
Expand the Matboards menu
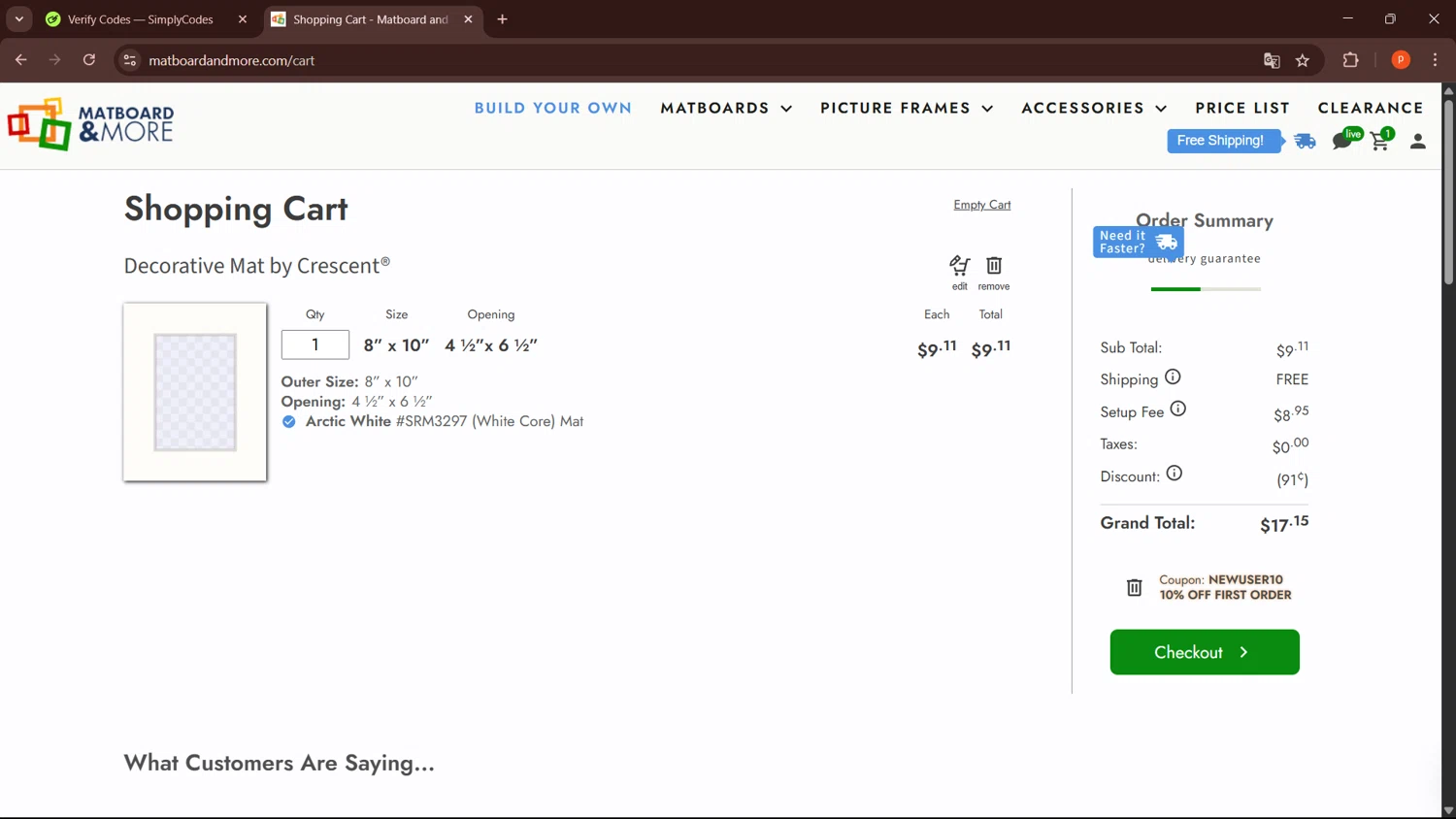(726, 108)
